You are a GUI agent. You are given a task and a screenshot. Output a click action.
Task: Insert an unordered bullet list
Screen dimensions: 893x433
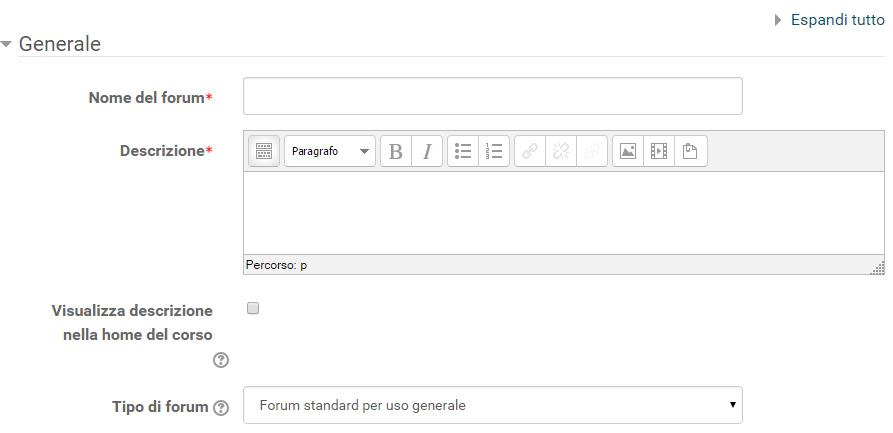click(x=463, y=151)
